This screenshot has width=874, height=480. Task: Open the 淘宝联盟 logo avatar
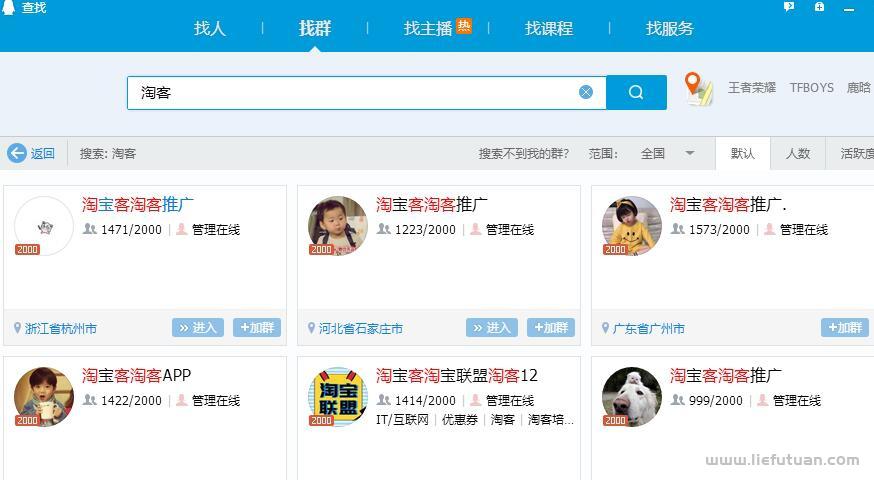pos(338,397)
